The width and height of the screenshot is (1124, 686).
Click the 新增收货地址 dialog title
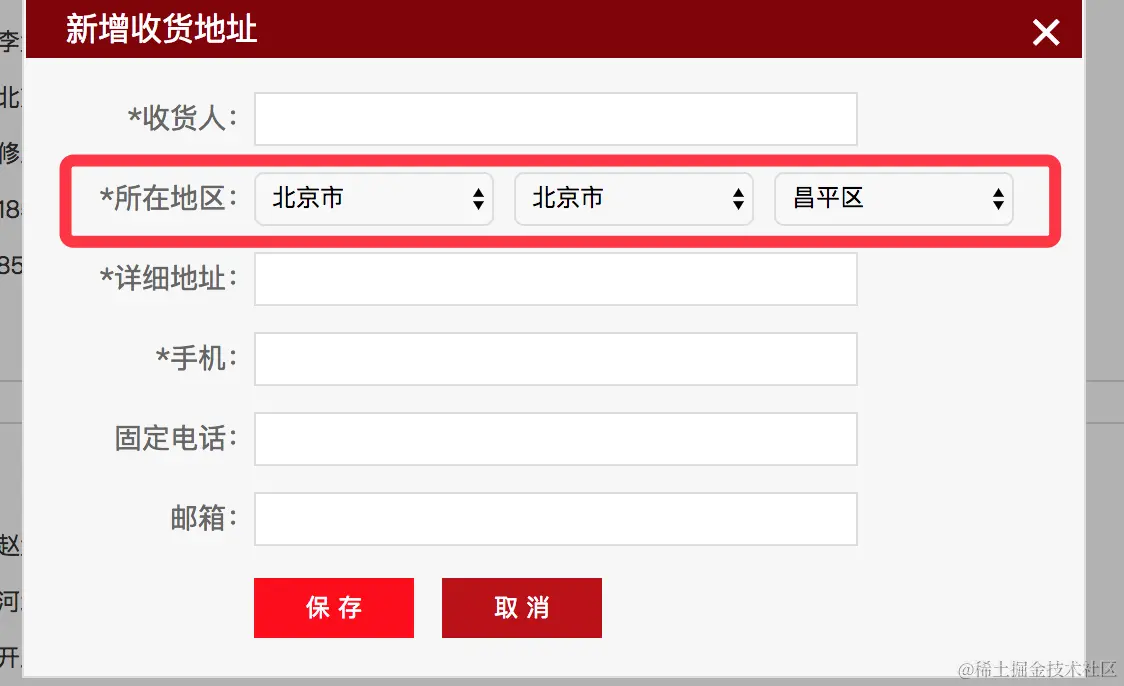point(161,29)
